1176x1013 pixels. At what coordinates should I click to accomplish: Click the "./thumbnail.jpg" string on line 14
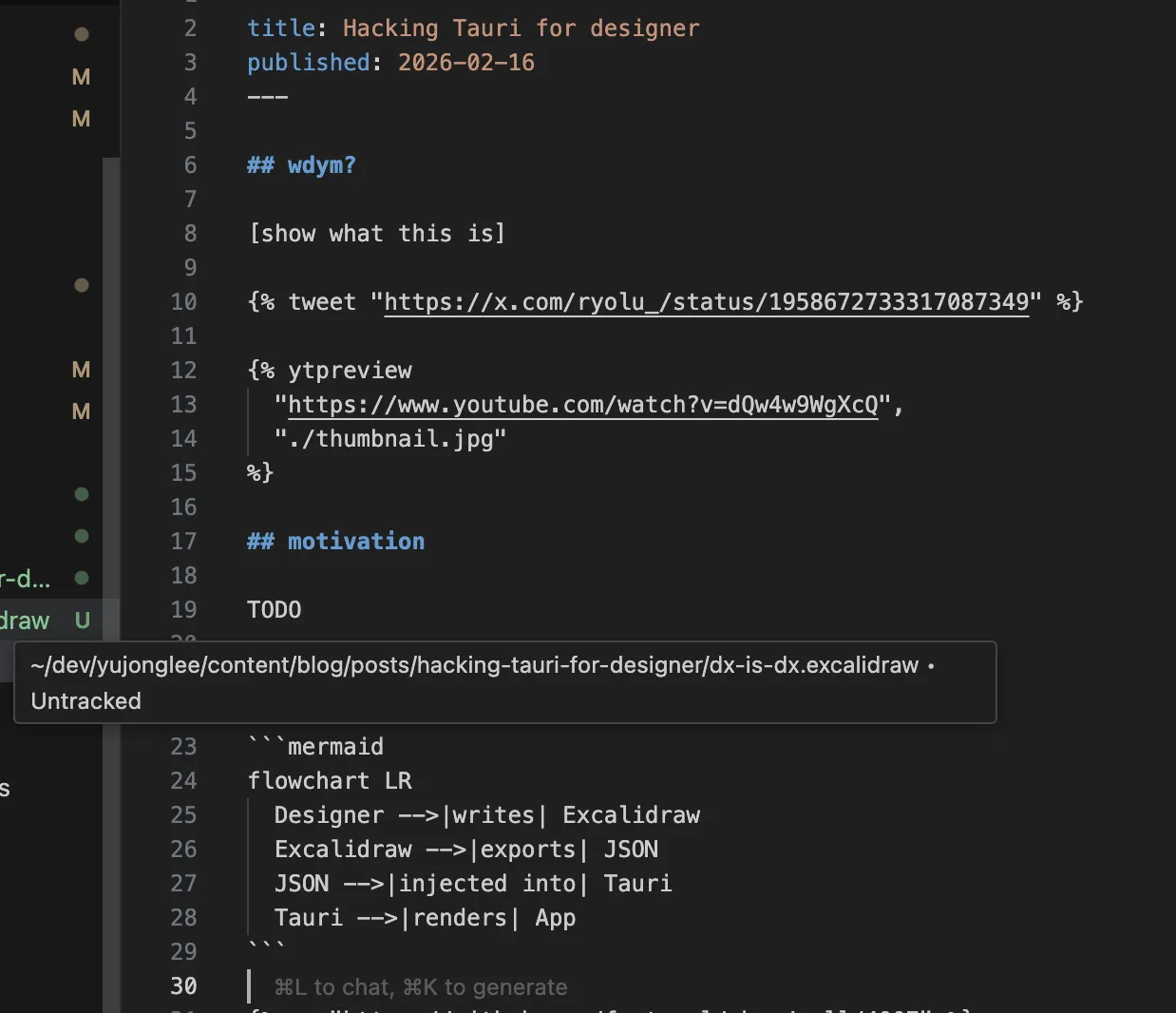pyautogui.click(x=389, y=439)
